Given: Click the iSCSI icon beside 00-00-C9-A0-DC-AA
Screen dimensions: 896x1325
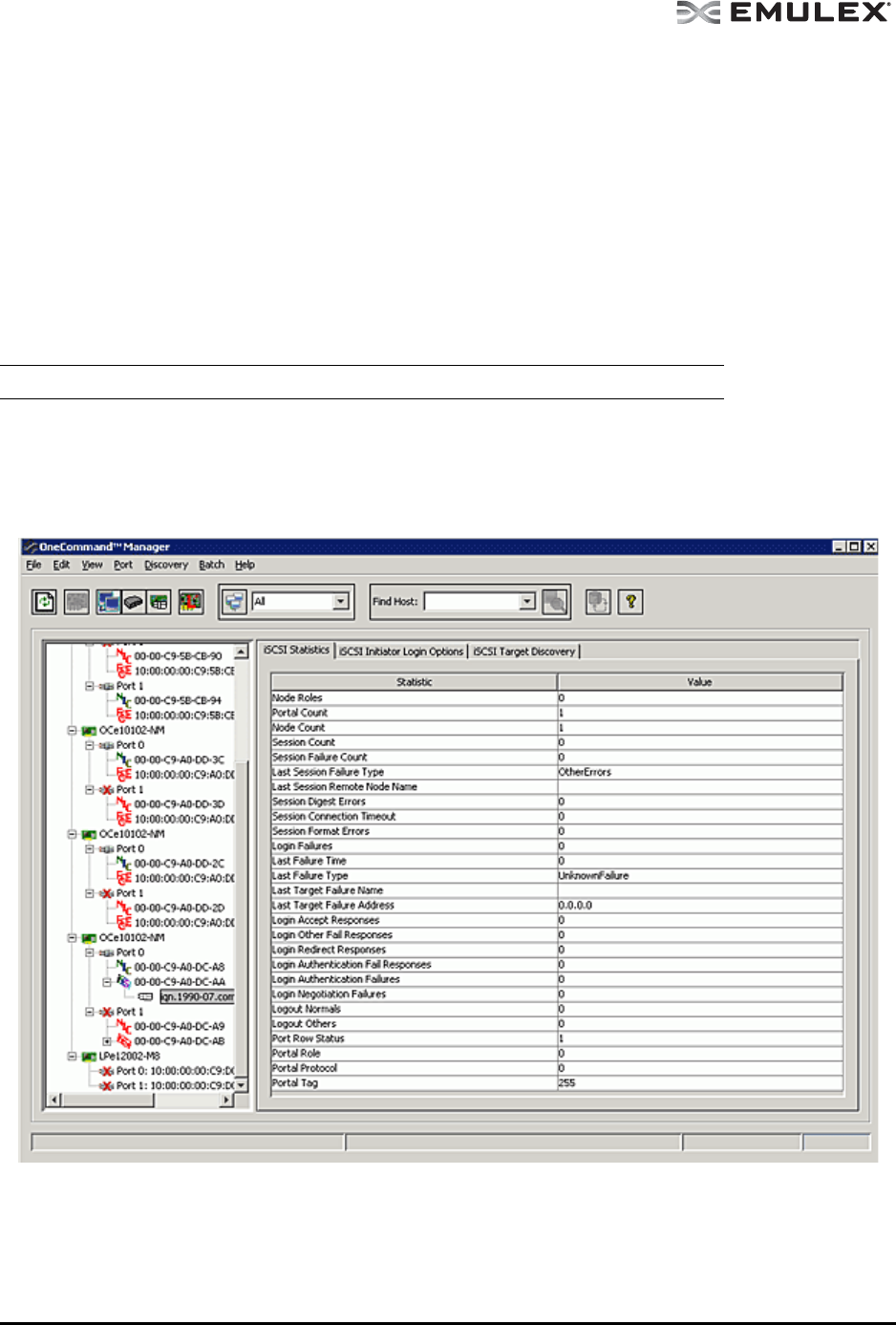Looking at the screenshot, I should point(124,981).
